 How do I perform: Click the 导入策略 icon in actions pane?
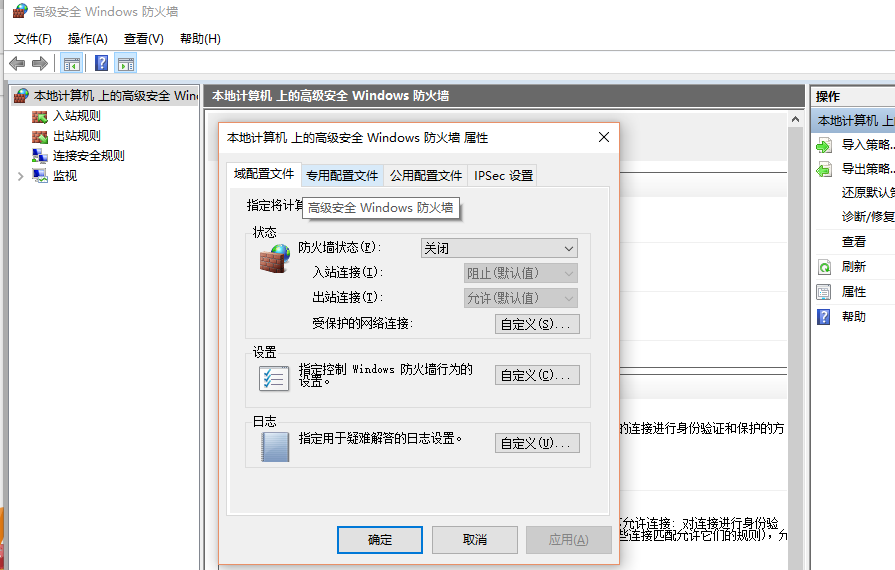[824, 145]
